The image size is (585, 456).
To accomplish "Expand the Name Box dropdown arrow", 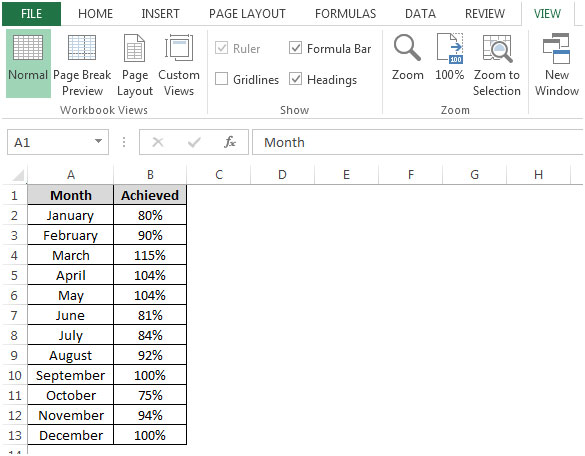I will pos(98,141).
